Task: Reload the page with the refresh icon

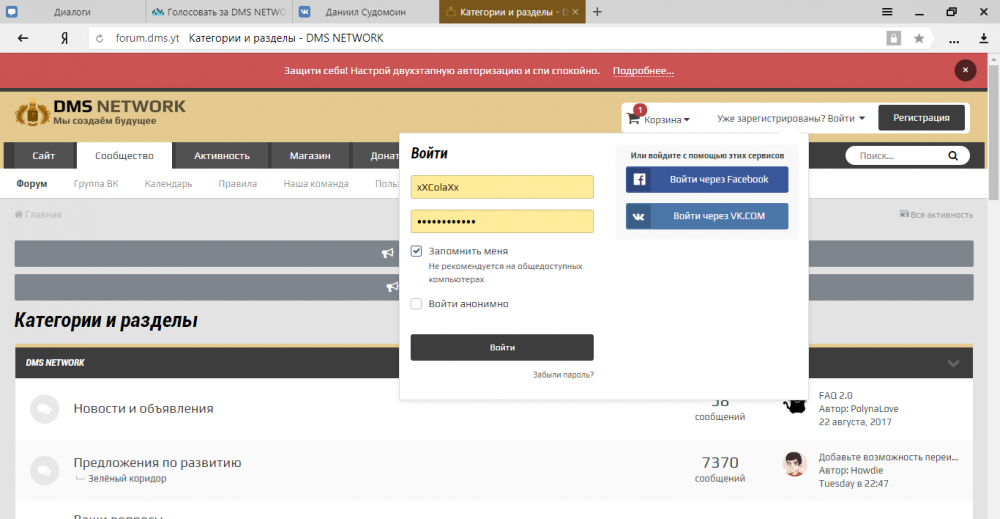Action: (98, 38)
